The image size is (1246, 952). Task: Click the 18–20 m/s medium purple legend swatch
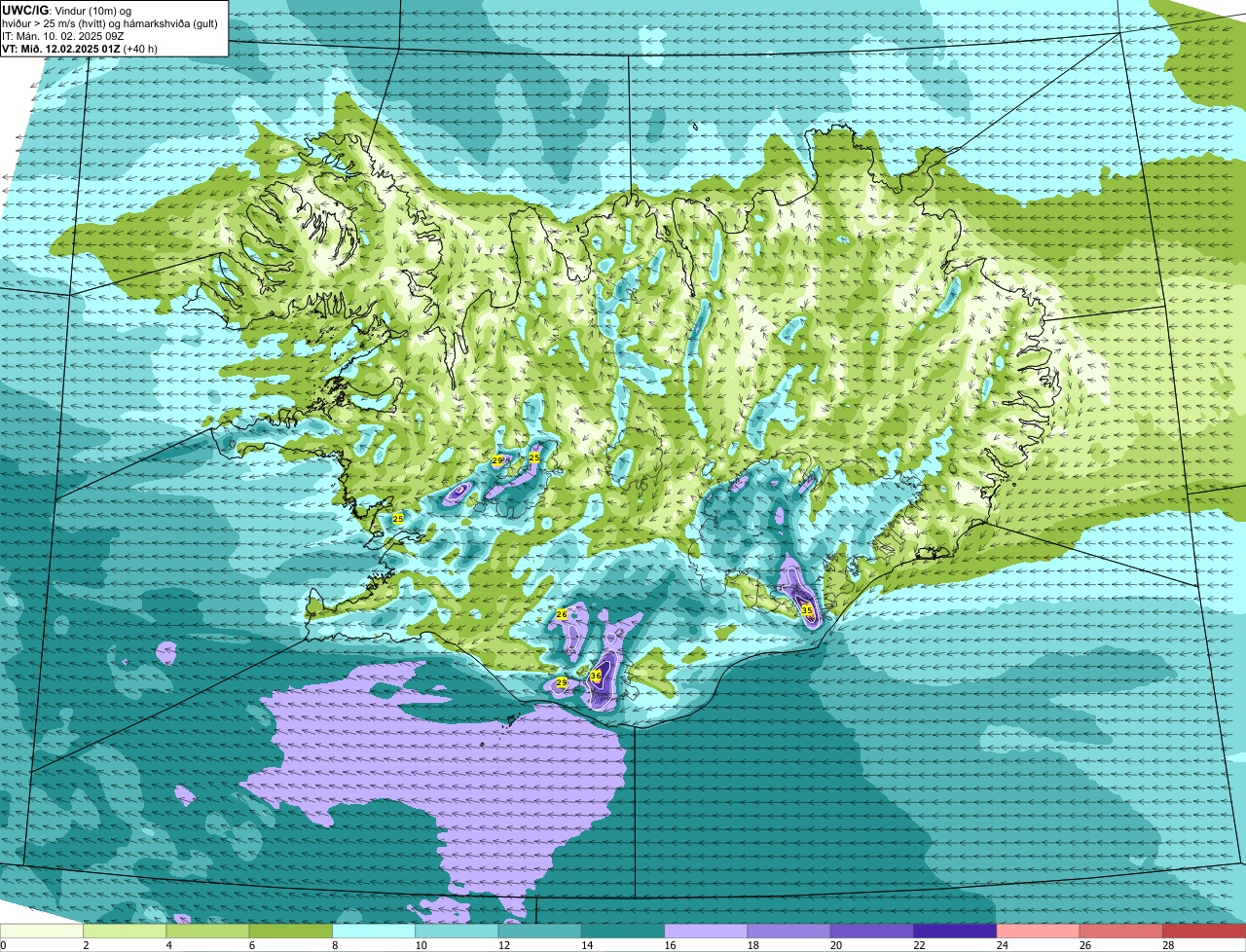[x=789, y=931]
